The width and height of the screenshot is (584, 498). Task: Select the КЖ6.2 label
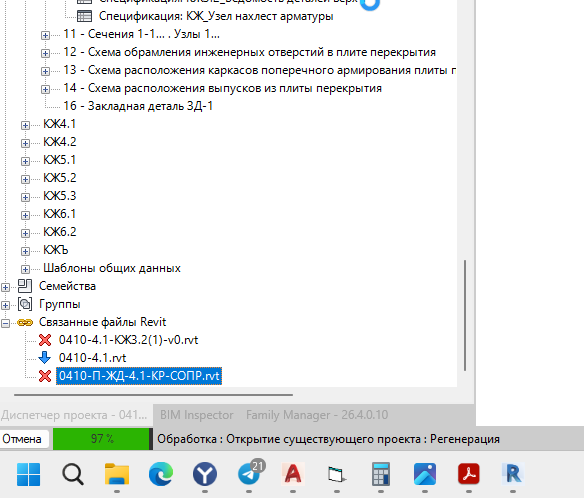[x=60, y=232]
